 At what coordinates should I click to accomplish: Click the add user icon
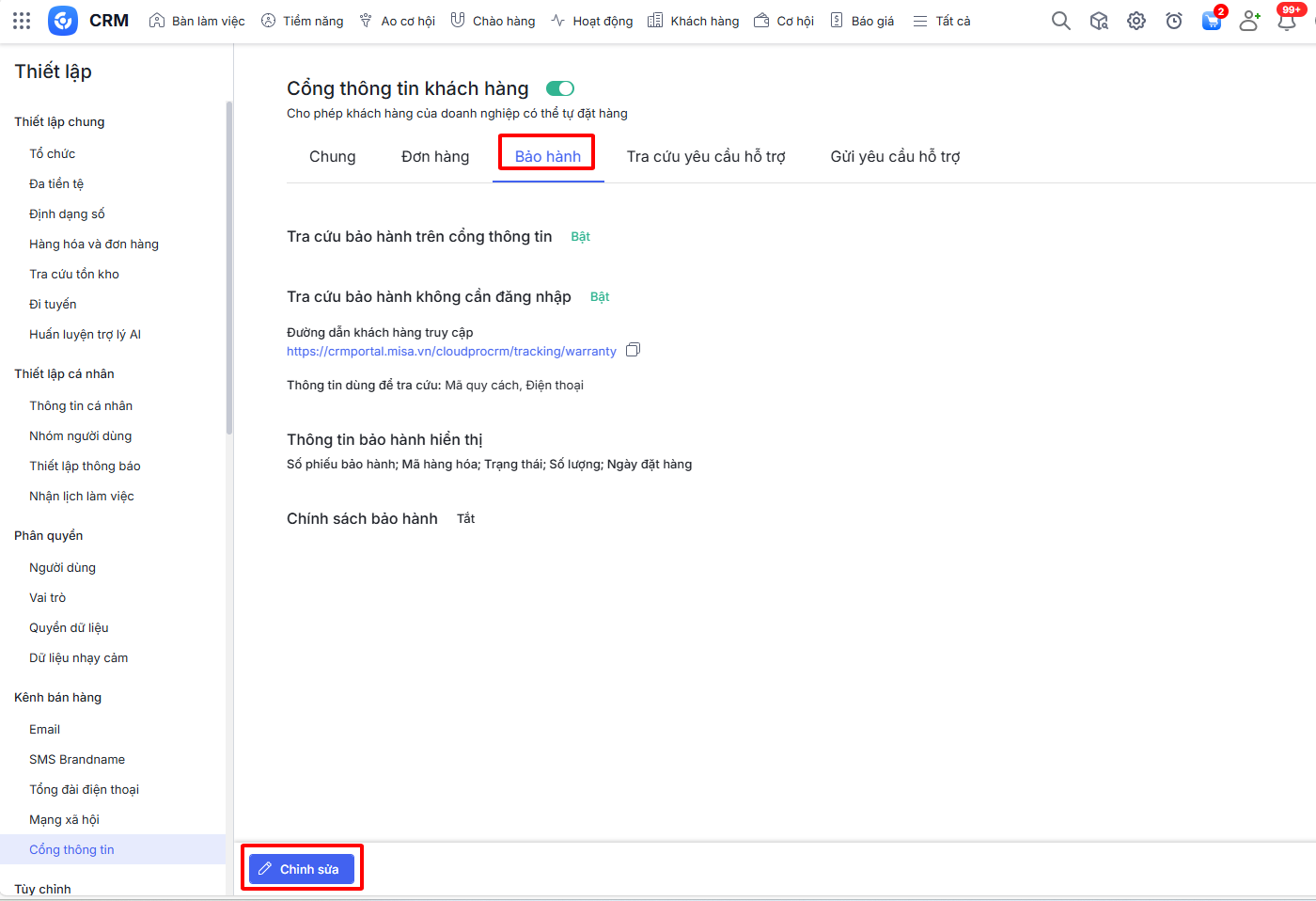(x=1249, y=21)
